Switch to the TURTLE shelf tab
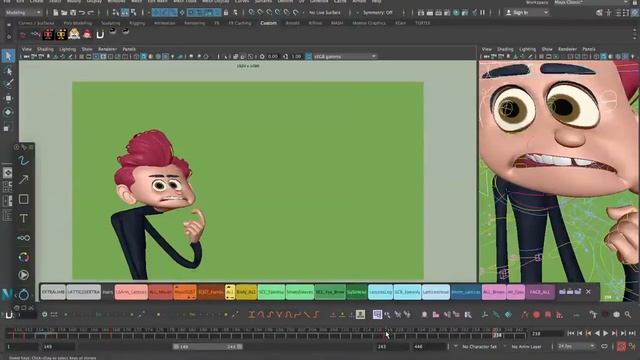 click(x=422, y=23)
